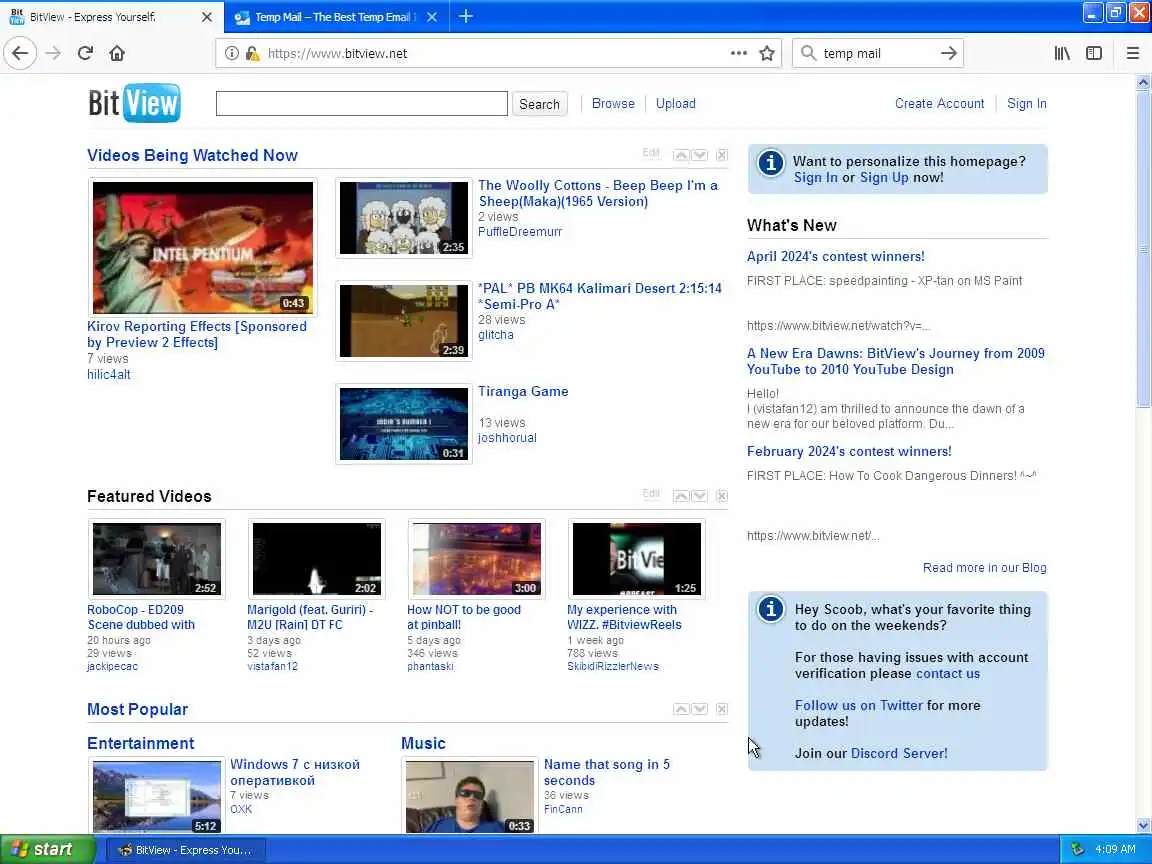Click the Sign Up link in personalize box
The image size is (1152, 864).
tap(884, 177)
